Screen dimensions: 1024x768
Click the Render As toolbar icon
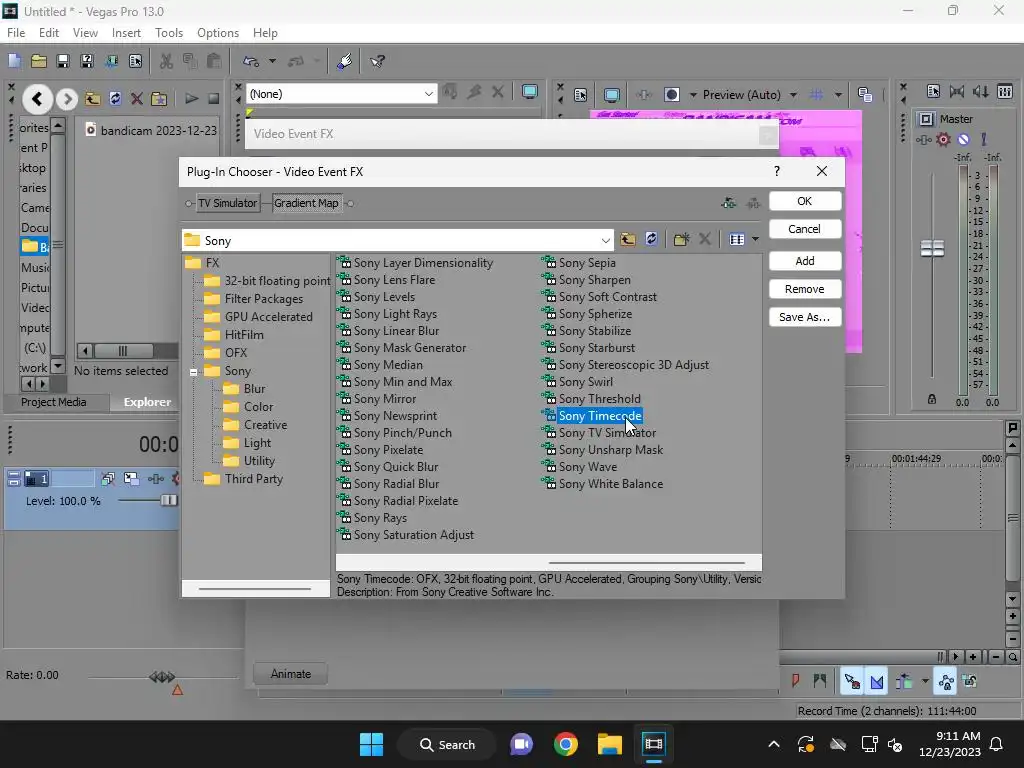(112, 61)
